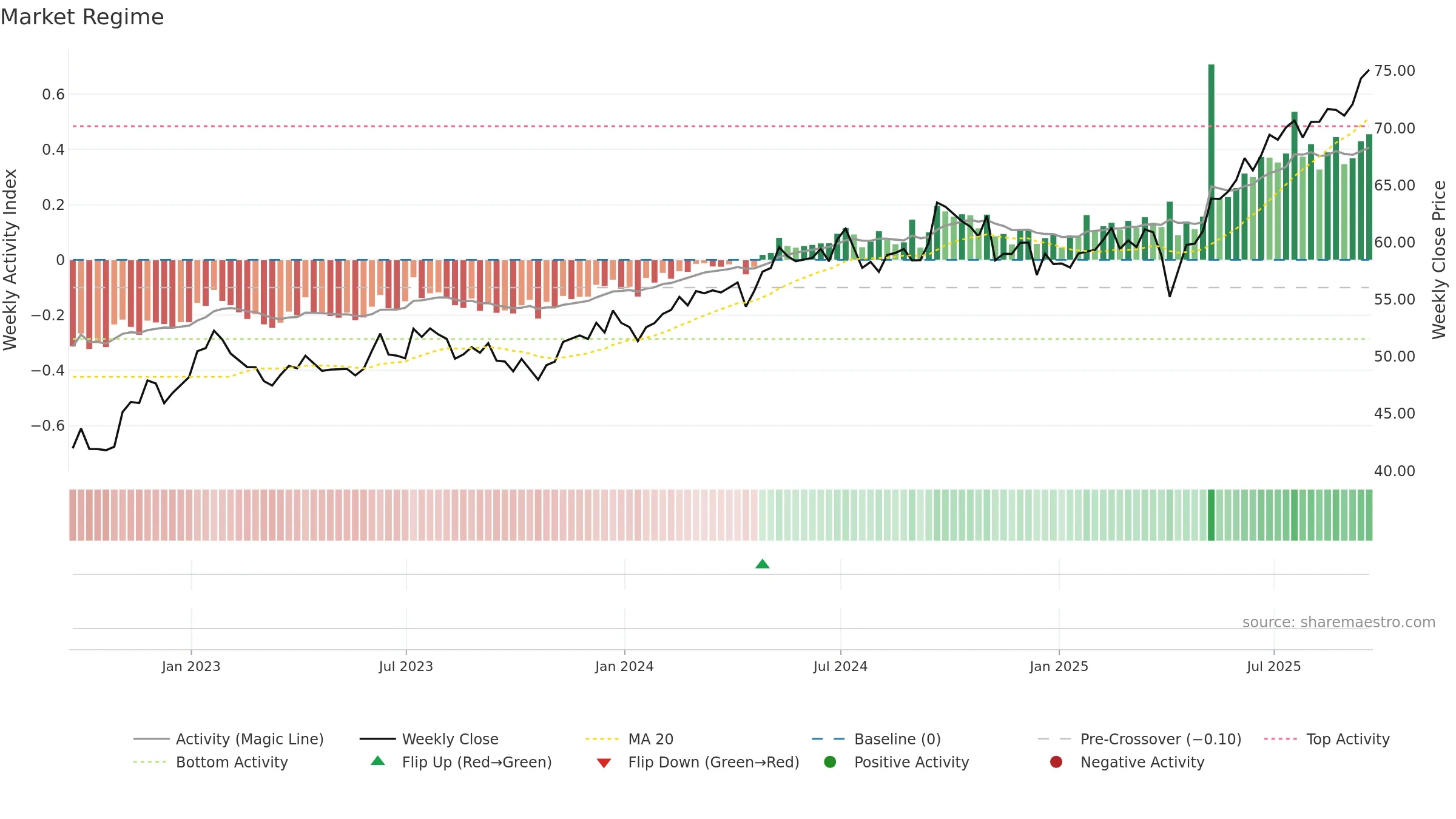
Task: Toggle the Flip Down (Green→Red) legend entry
Action: click(x=698, y=762)
